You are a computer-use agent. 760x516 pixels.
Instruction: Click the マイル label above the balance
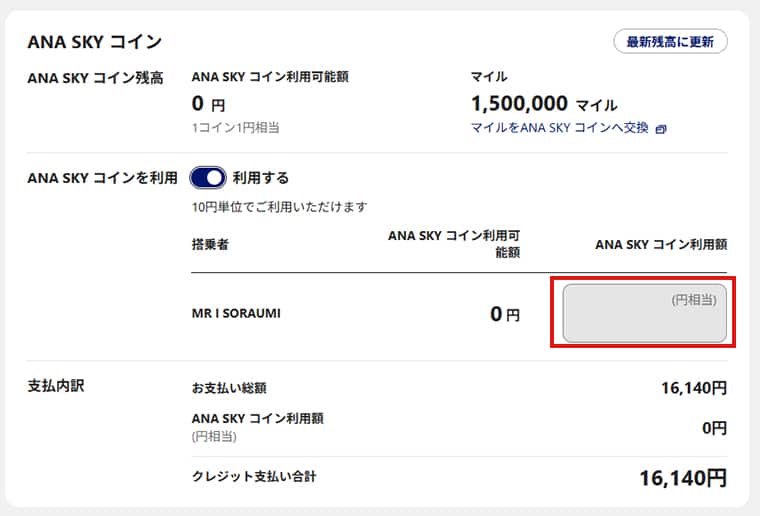click(x=489, y=76)
